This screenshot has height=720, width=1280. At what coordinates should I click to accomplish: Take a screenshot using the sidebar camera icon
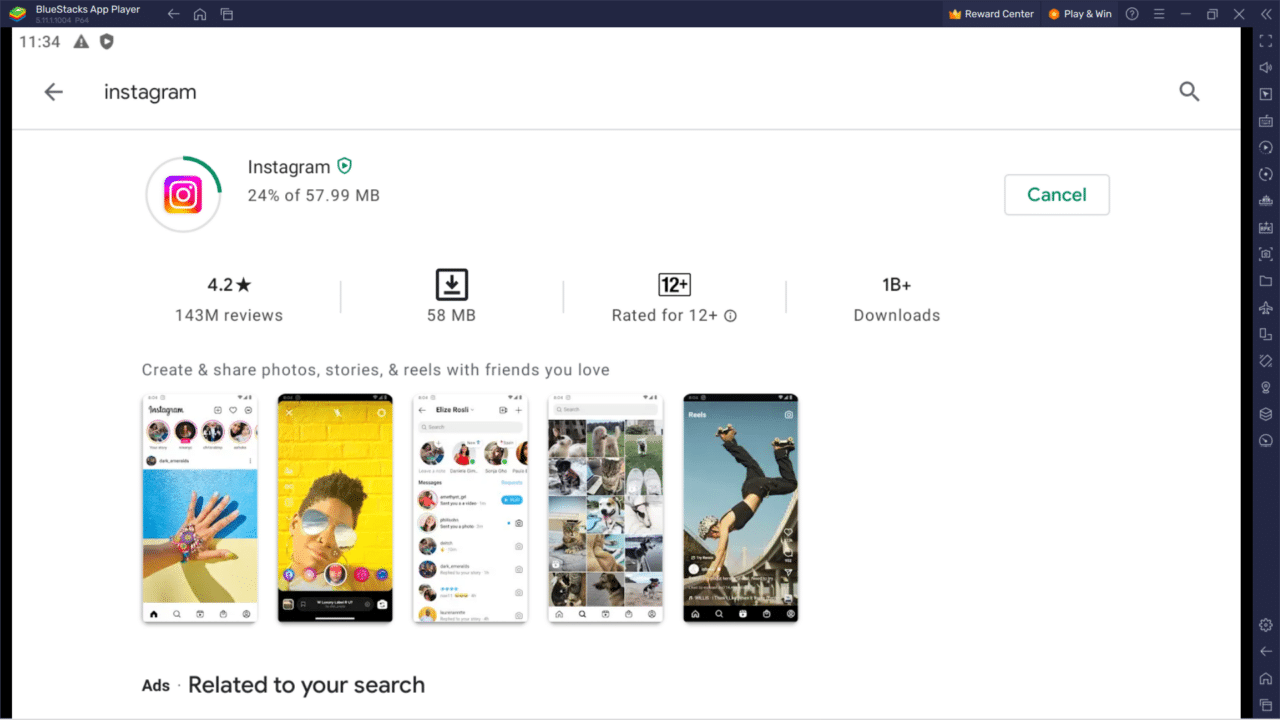[1265, 257]
